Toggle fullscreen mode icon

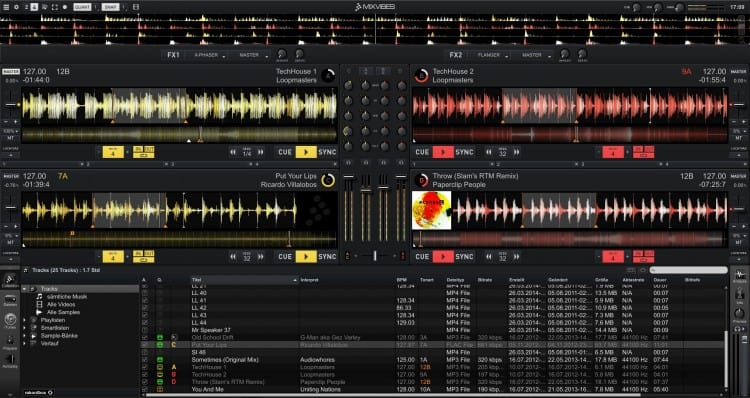click(x=55, y=7)
